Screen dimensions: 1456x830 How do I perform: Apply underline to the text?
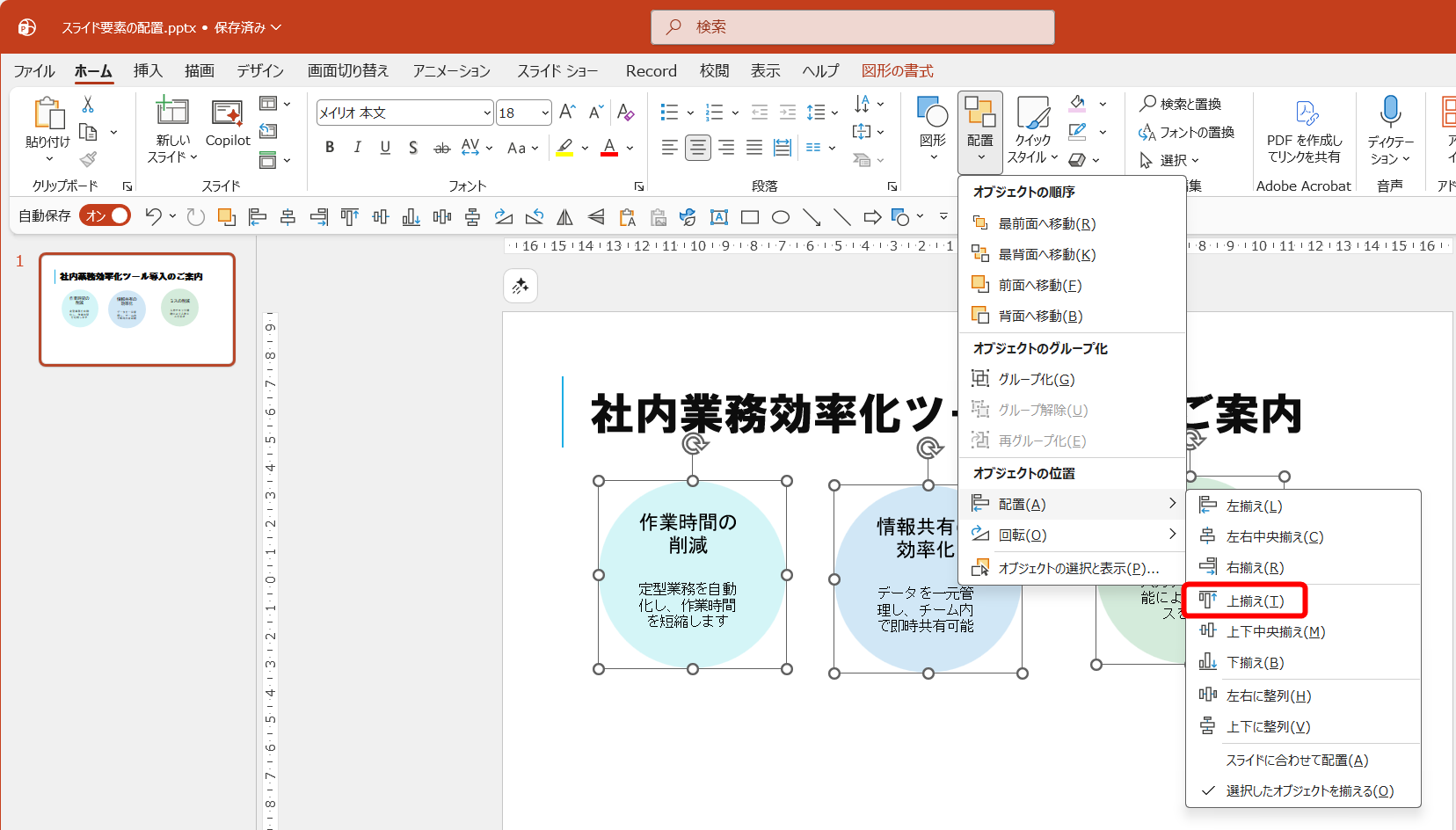click(385, 148)
